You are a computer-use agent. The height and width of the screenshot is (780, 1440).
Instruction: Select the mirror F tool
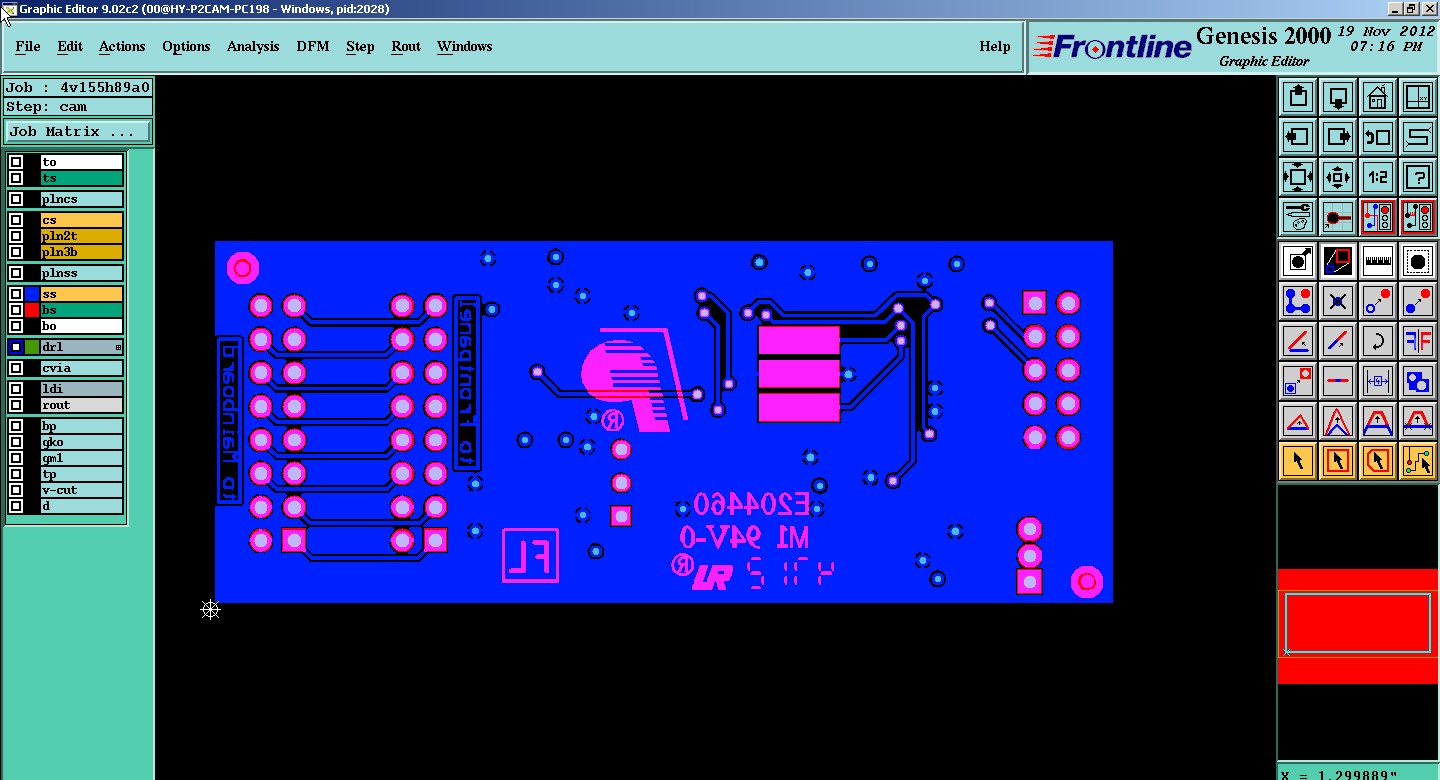point(1418,341)
